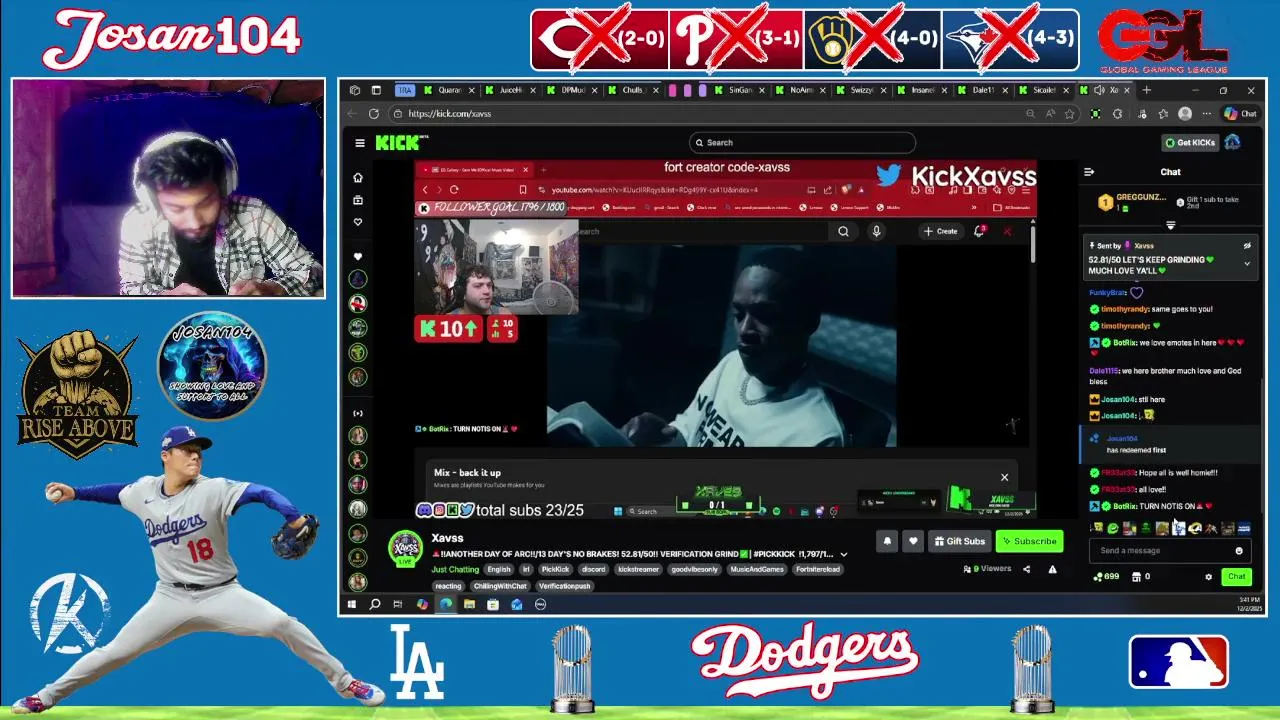Select the MusicAndGames tag
This screenshot has height=720, width=1280.
click(756, 570)
